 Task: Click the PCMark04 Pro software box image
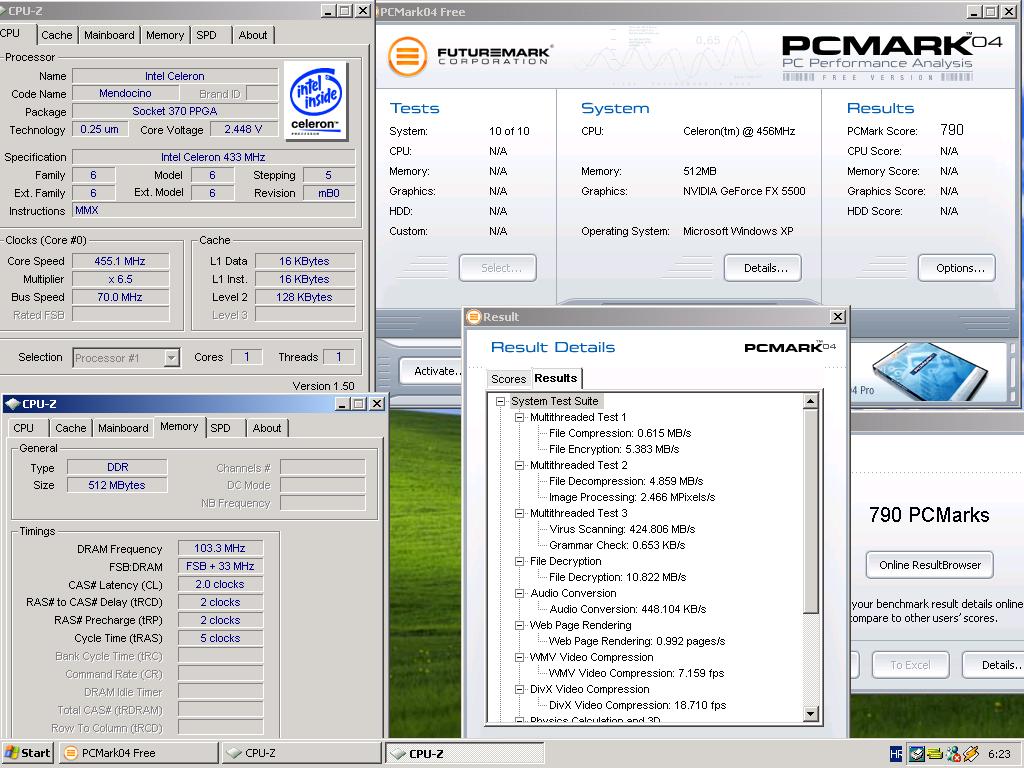[931, 372]
